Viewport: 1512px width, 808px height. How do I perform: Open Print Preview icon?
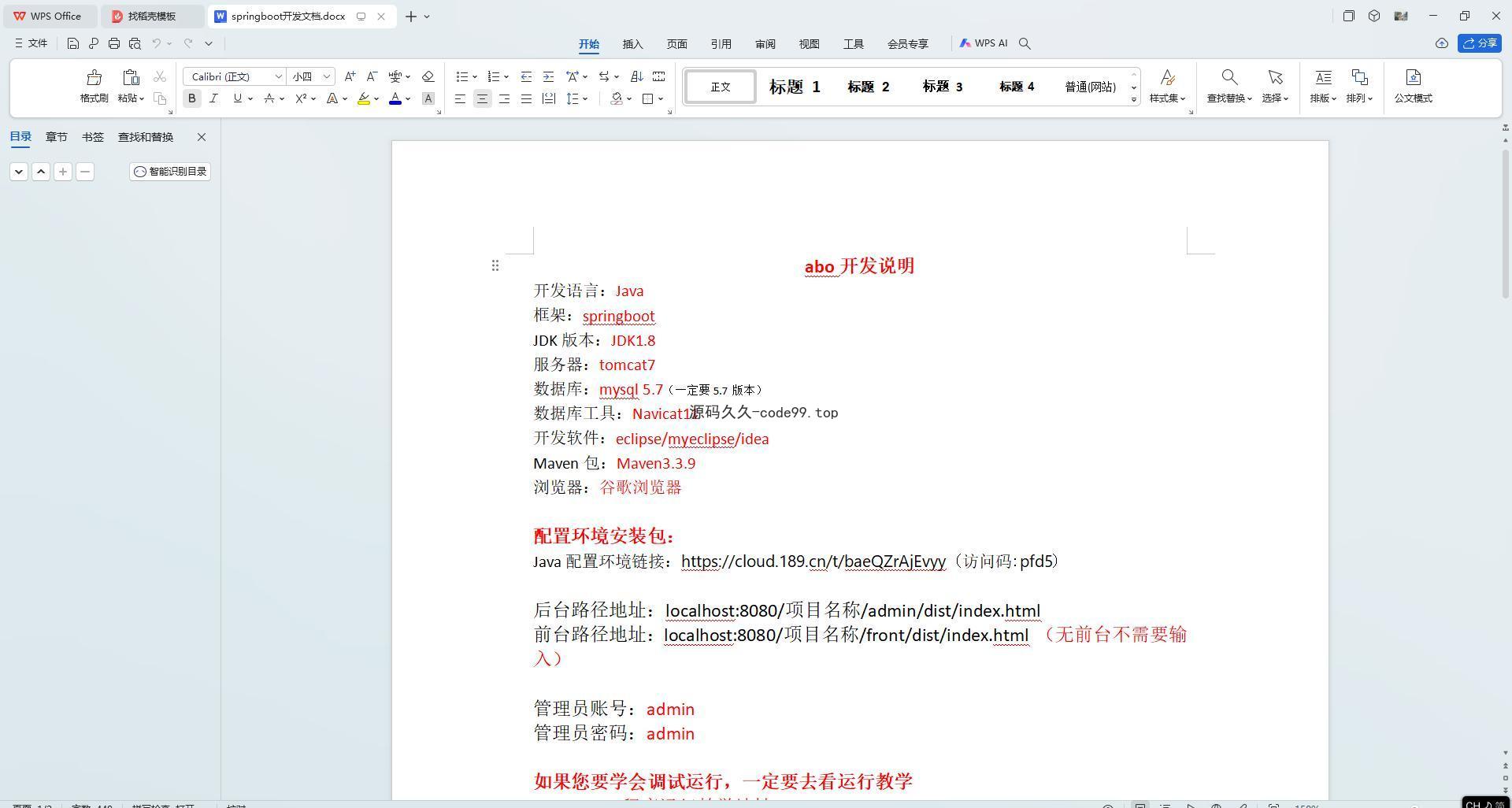[x=135, y=43]
